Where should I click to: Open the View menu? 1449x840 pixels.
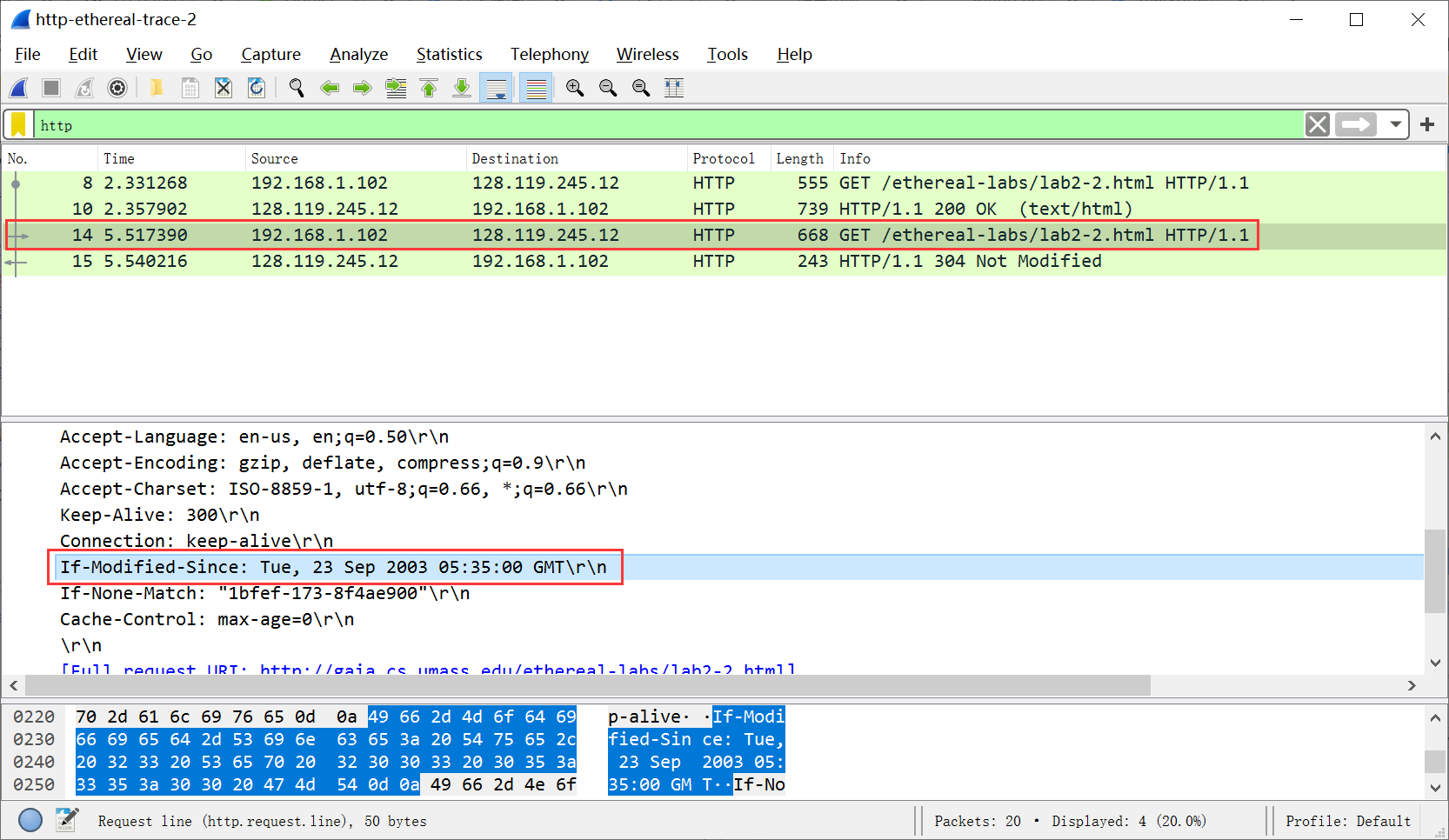[144, 54]
